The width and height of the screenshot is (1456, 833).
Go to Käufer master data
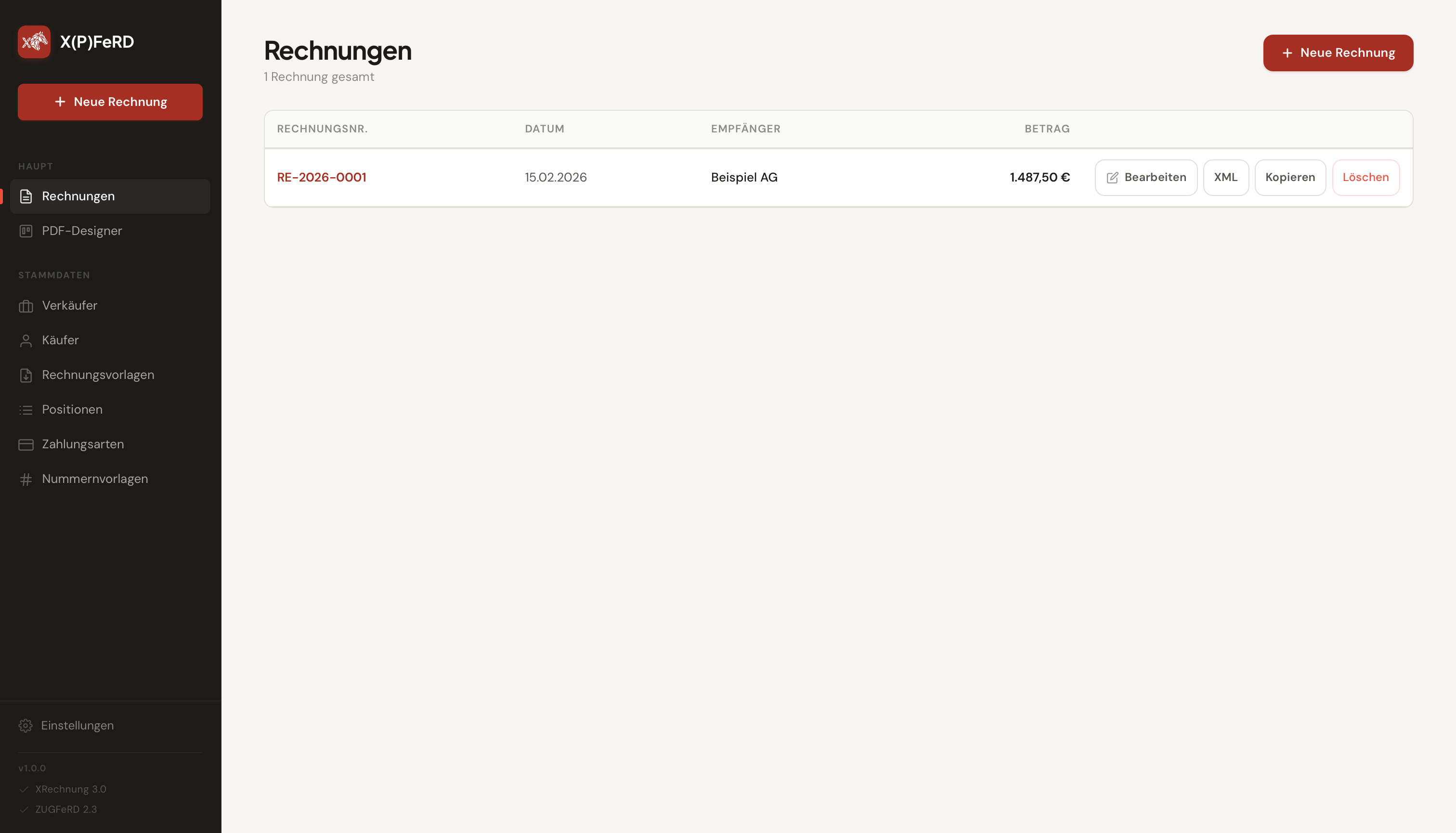click(x=110, y=340)
